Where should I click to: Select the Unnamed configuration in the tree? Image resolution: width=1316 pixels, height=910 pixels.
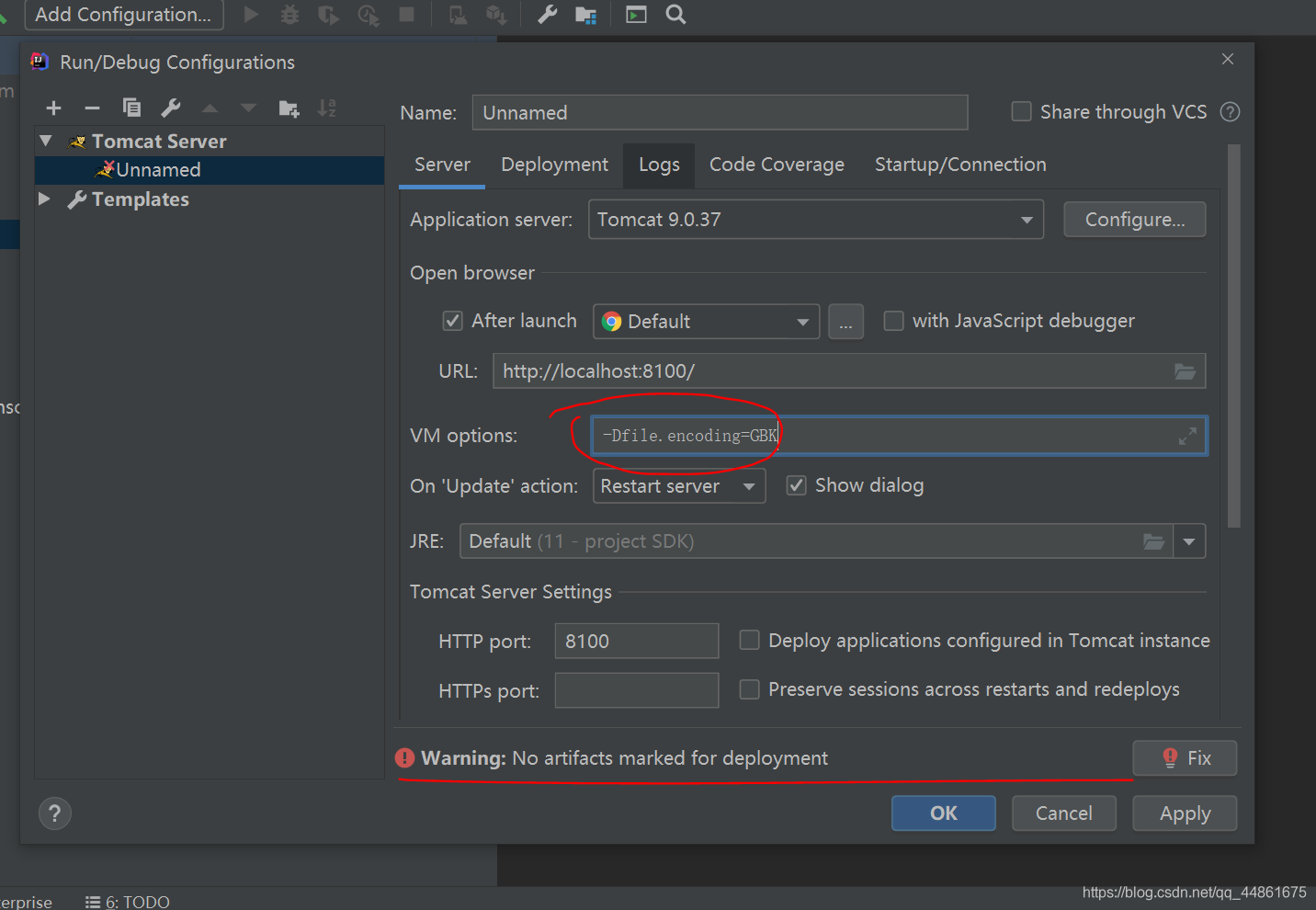210,170
